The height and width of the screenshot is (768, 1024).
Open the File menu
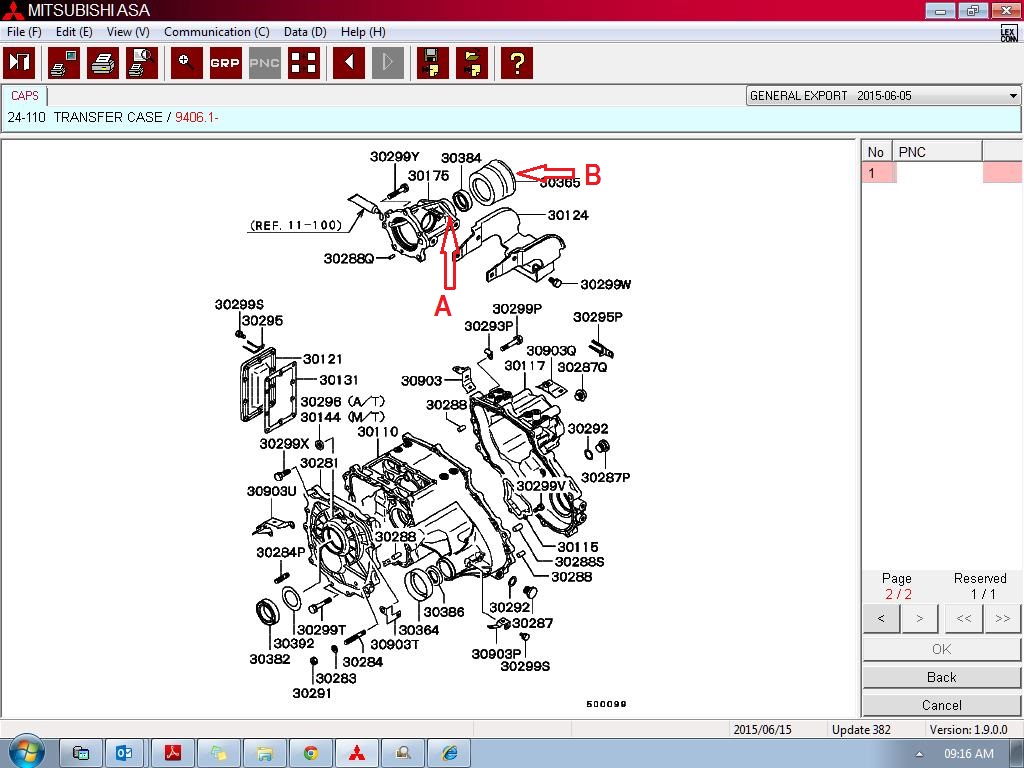coord(23,32)
